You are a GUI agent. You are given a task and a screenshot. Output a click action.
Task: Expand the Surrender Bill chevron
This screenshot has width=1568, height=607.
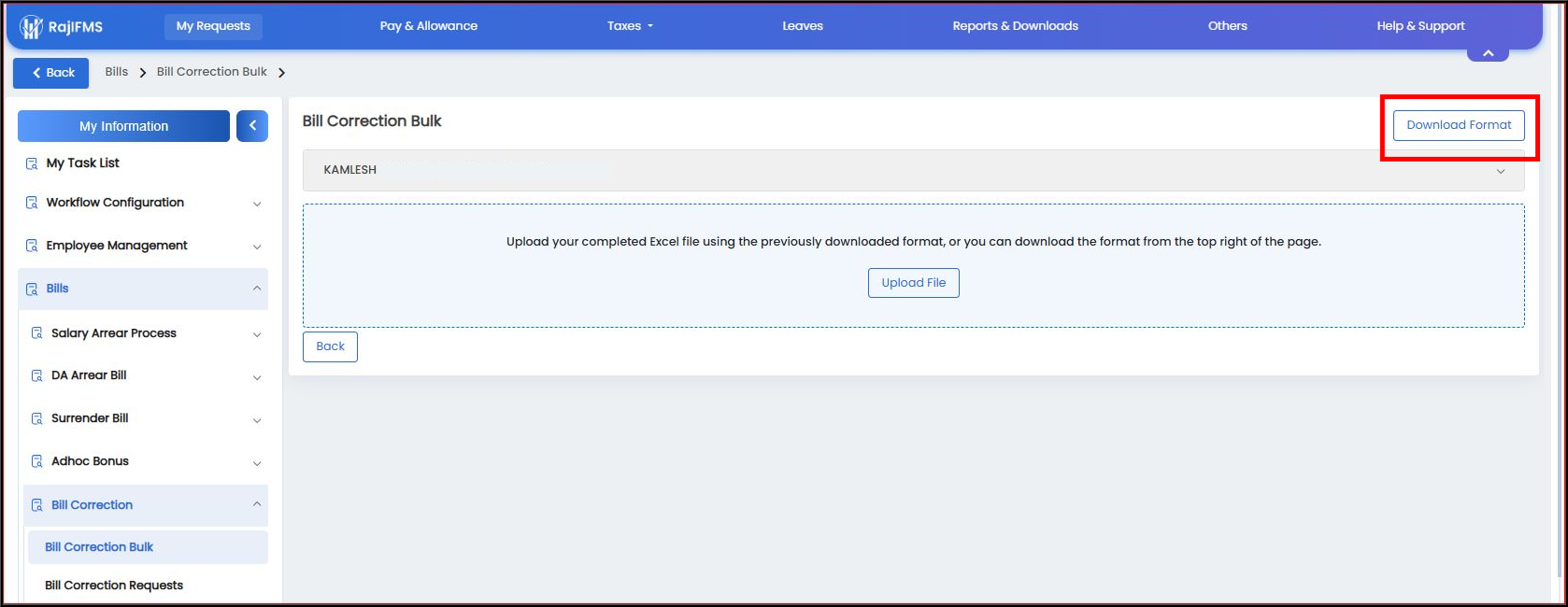257,420
